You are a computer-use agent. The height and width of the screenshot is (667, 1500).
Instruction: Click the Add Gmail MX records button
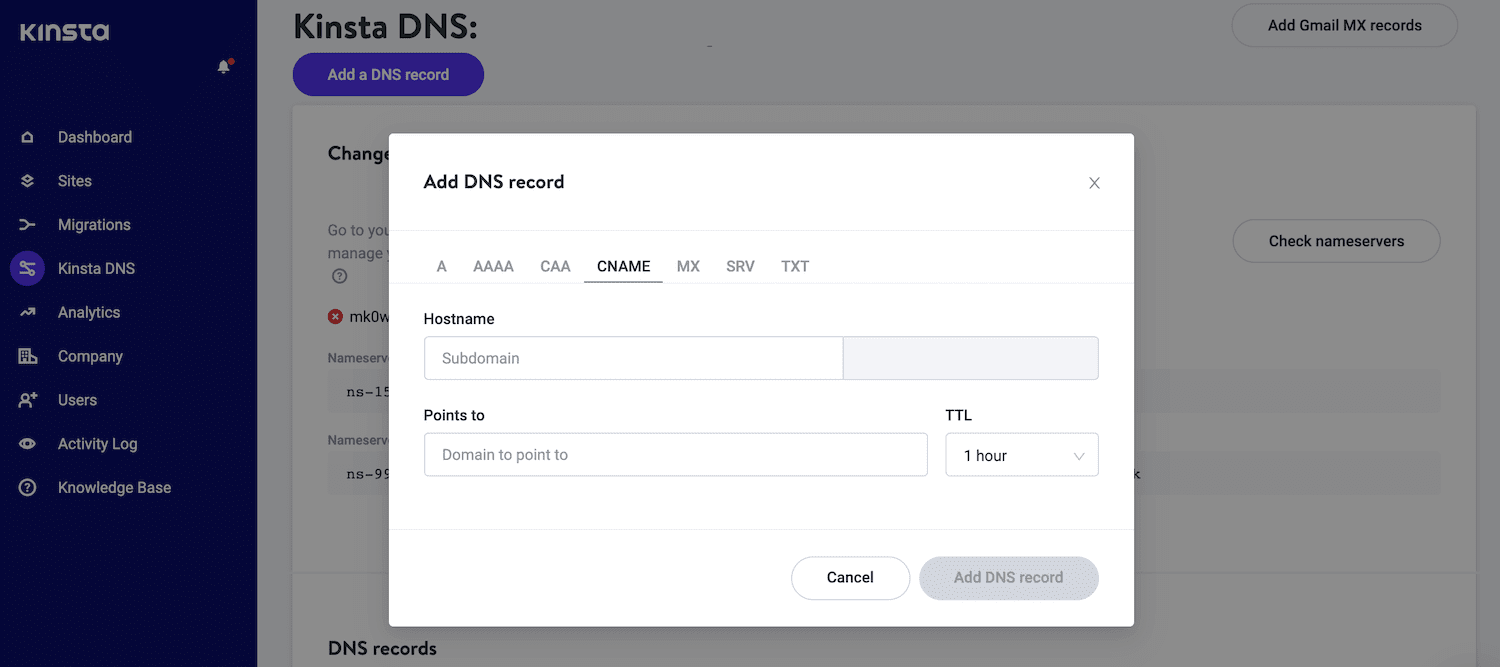[1344, 26]
